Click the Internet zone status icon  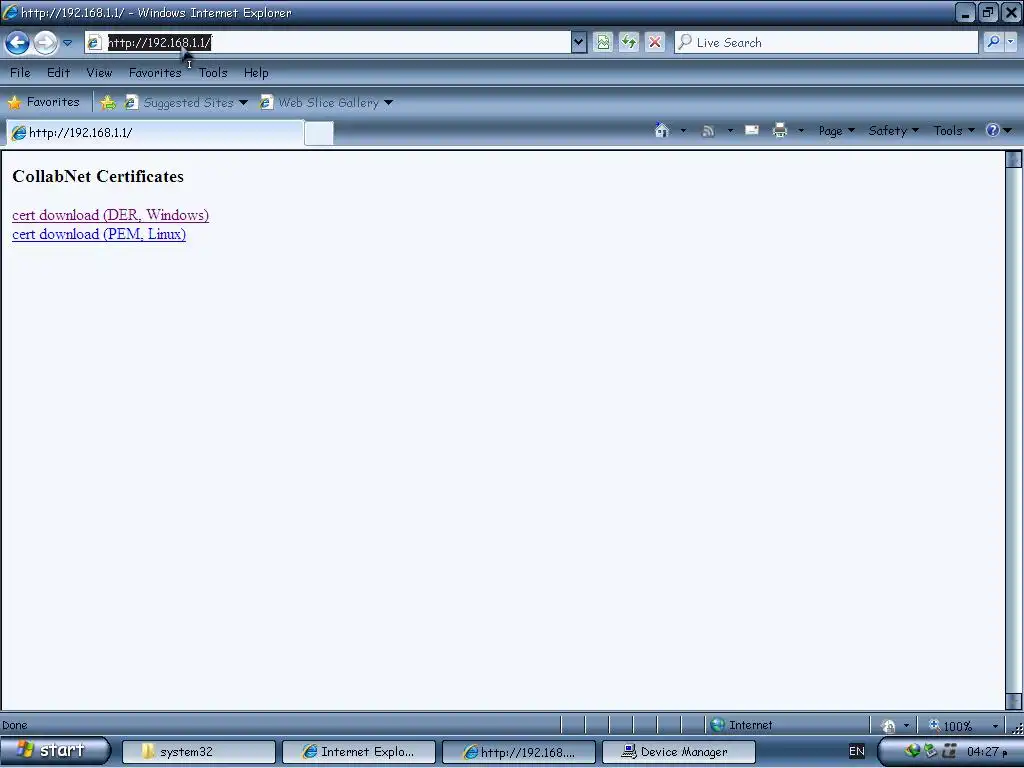(x=718, y=725)
